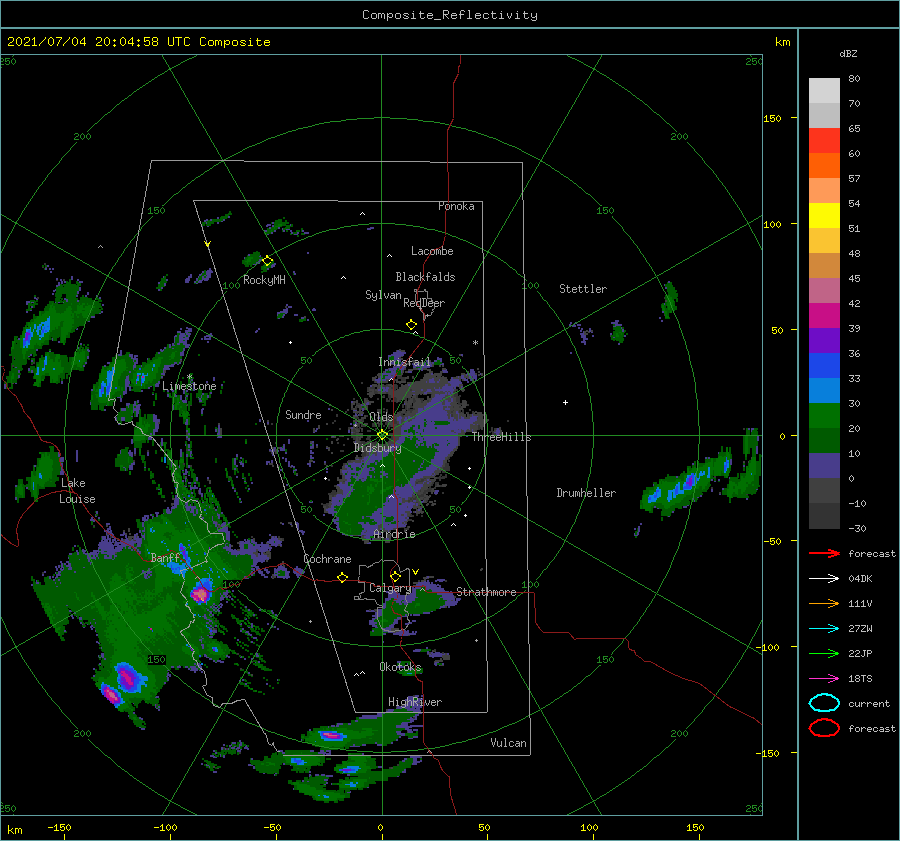Click the green 30-20 dBZ color swatch
This screenshot has width=900, height=841.
click(824, 416)
